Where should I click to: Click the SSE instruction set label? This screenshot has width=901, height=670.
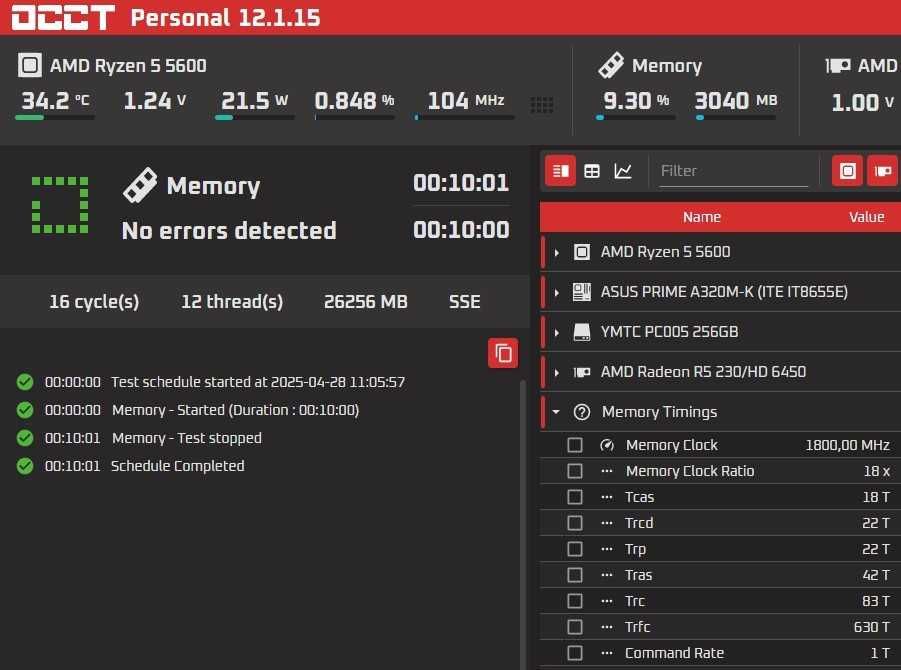[464, 302]
